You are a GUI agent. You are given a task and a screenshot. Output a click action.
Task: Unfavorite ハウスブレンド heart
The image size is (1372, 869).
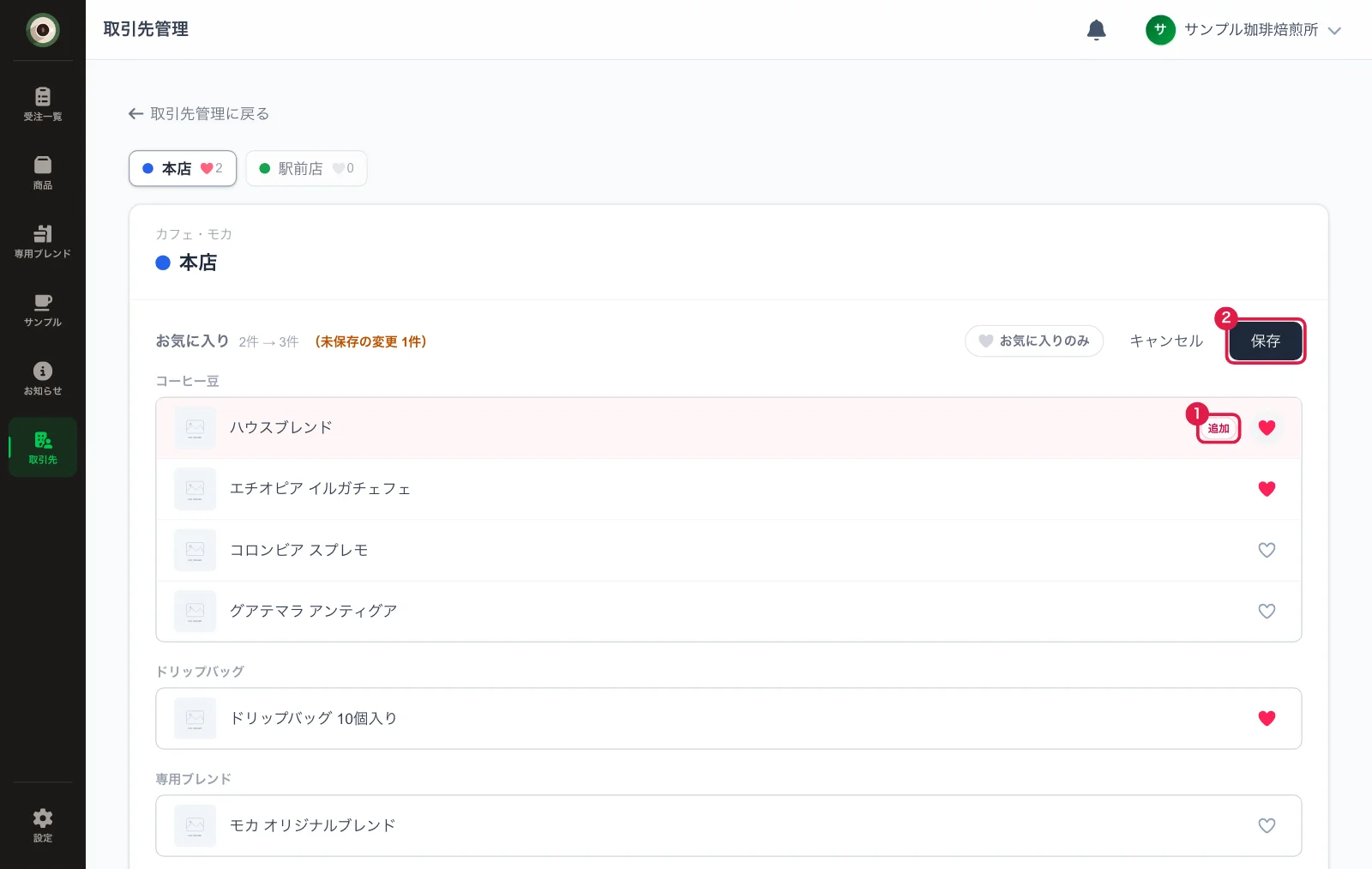(x=1267, y=428)
